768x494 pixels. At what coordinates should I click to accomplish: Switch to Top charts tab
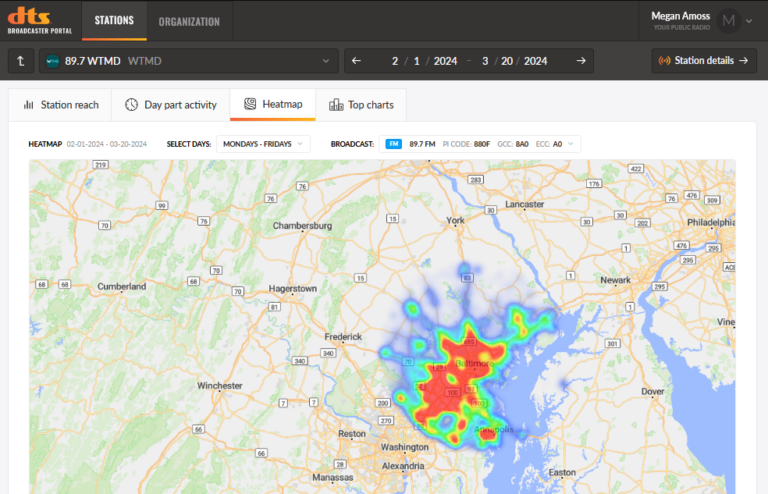click(x=361, y=105)
